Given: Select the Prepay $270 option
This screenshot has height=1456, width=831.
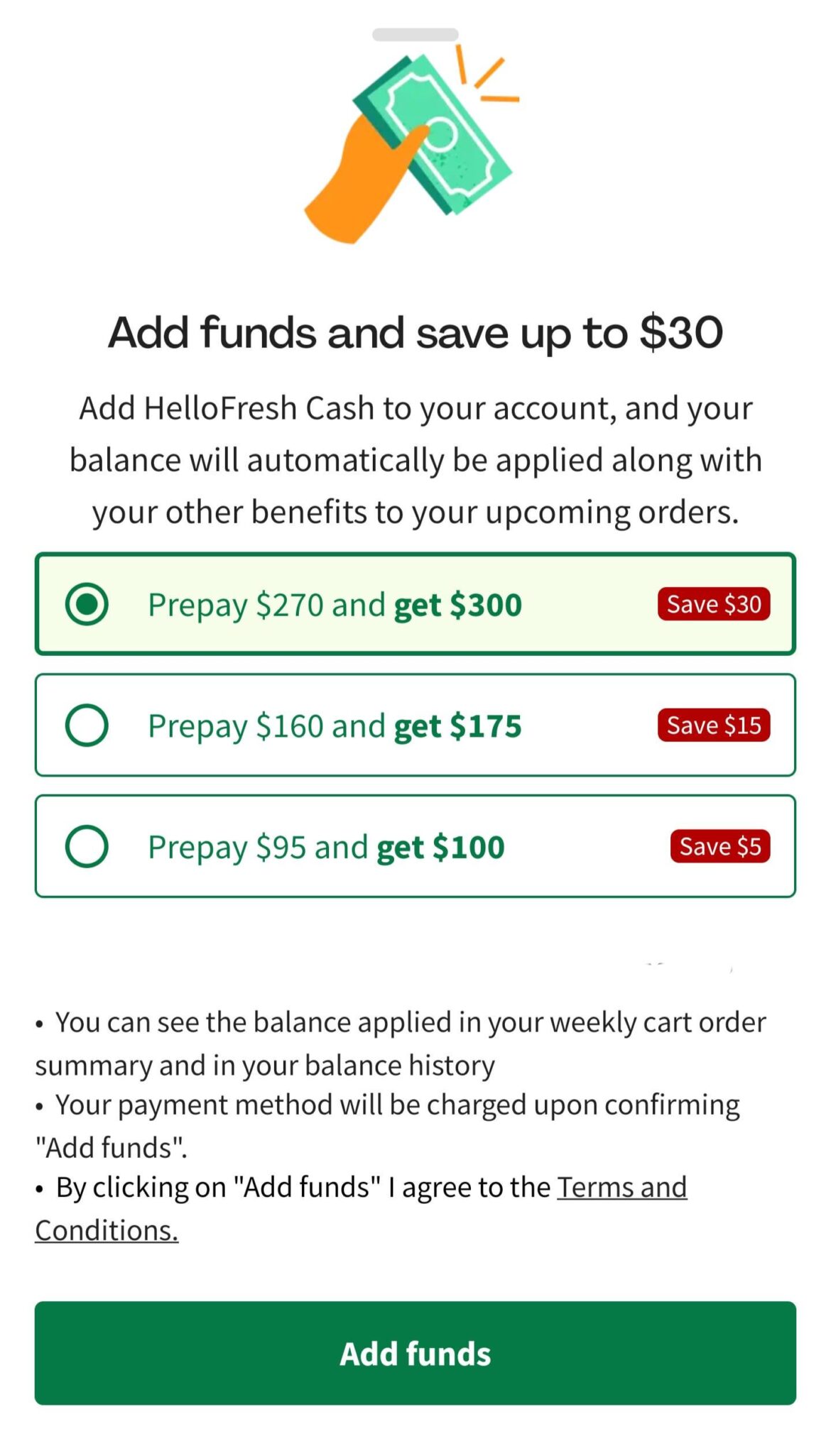Looking at the screenshot, I should coord(87,604).
